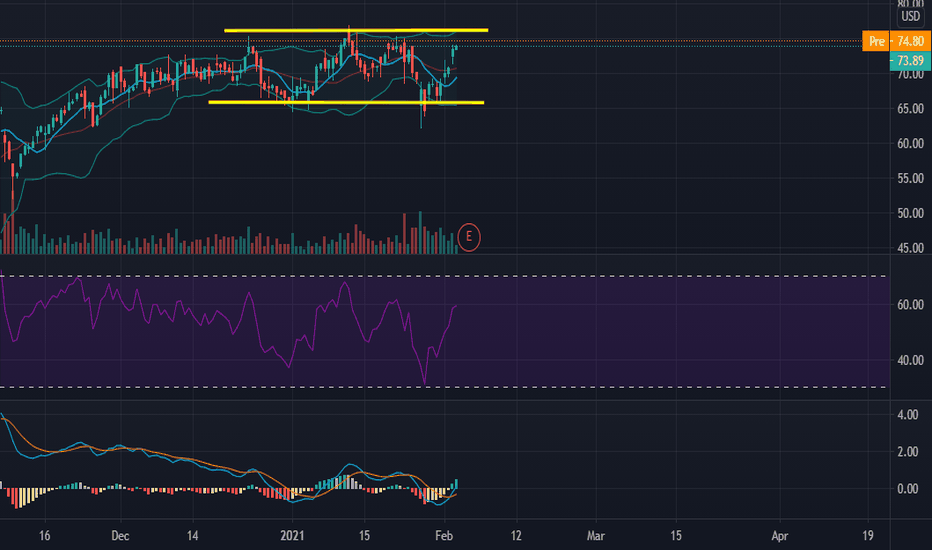
Task: Click the green 73.89 last price label
Action: 910,61
